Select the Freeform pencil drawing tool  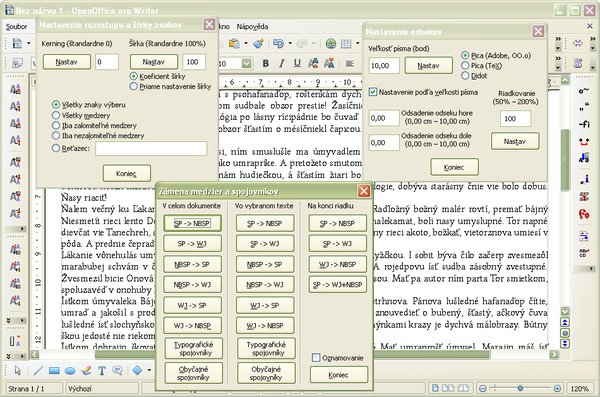pos(86,370)
